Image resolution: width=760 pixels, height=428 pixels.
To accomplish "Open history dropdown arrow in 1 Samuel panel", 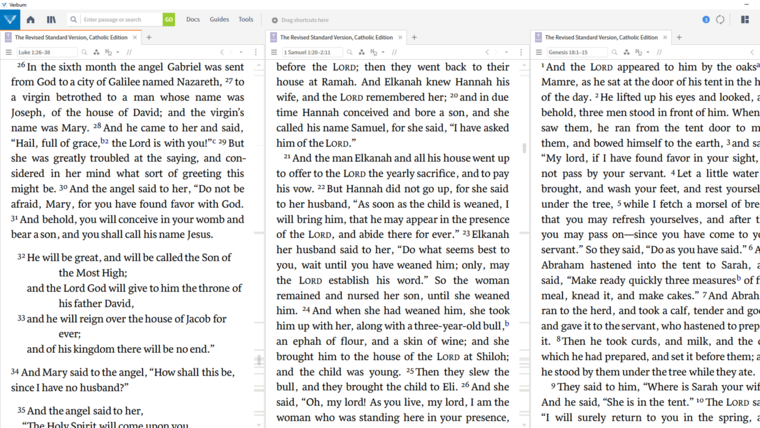I will 506,52.
